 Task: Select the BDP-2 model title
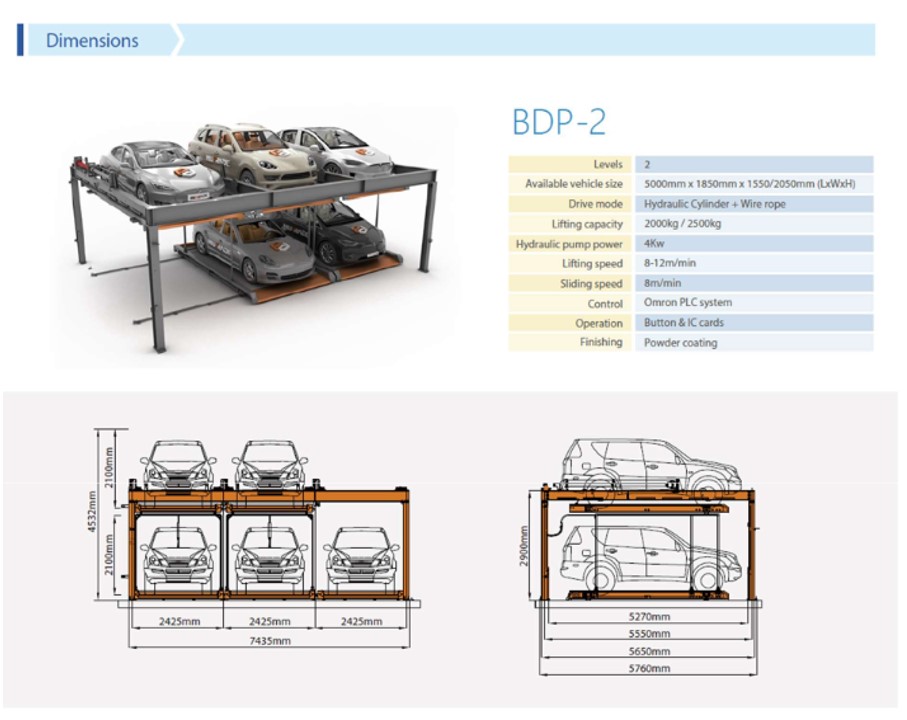tap(559, 121)
